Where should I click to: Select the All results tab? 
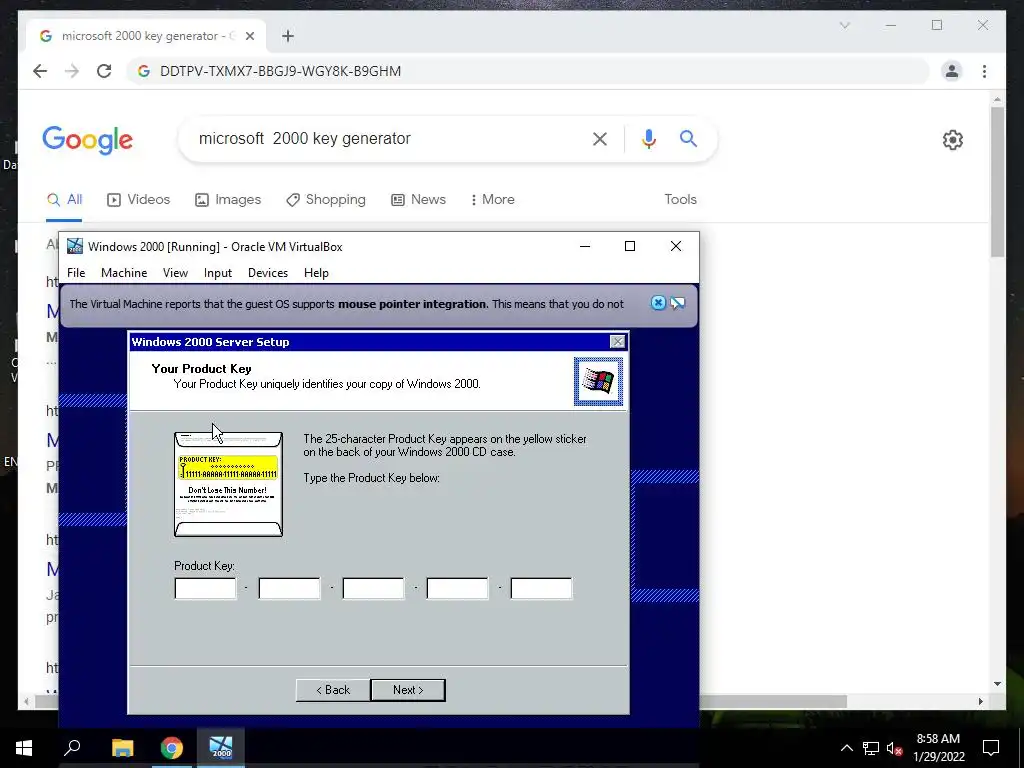click(x=65, y=200)
